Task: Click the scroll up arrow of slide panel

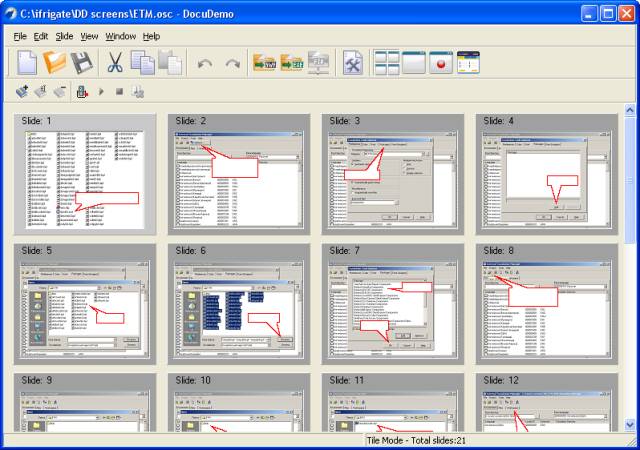Action: tap(630, 109)
